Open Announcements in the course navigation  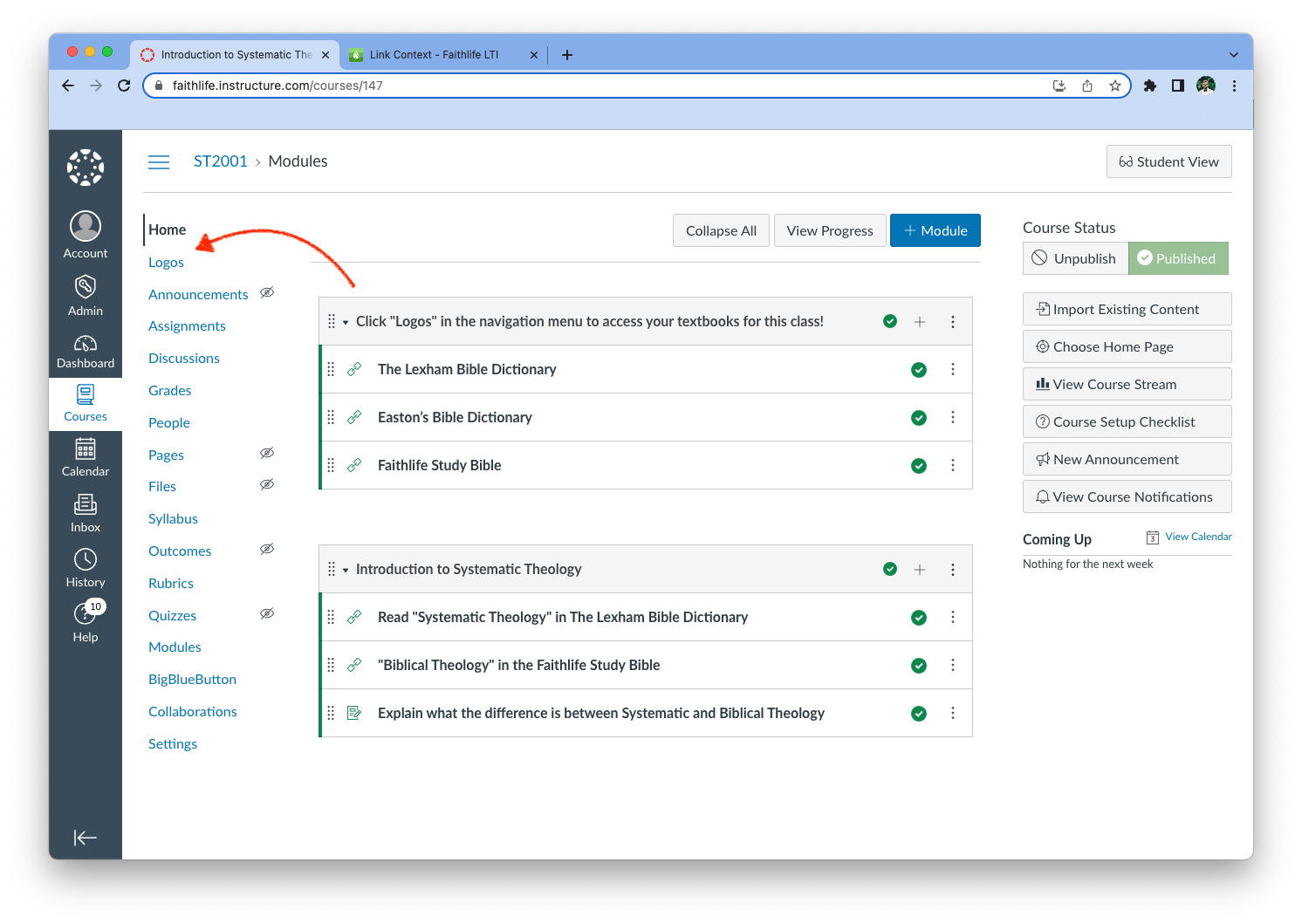click(x=198, y=295)
